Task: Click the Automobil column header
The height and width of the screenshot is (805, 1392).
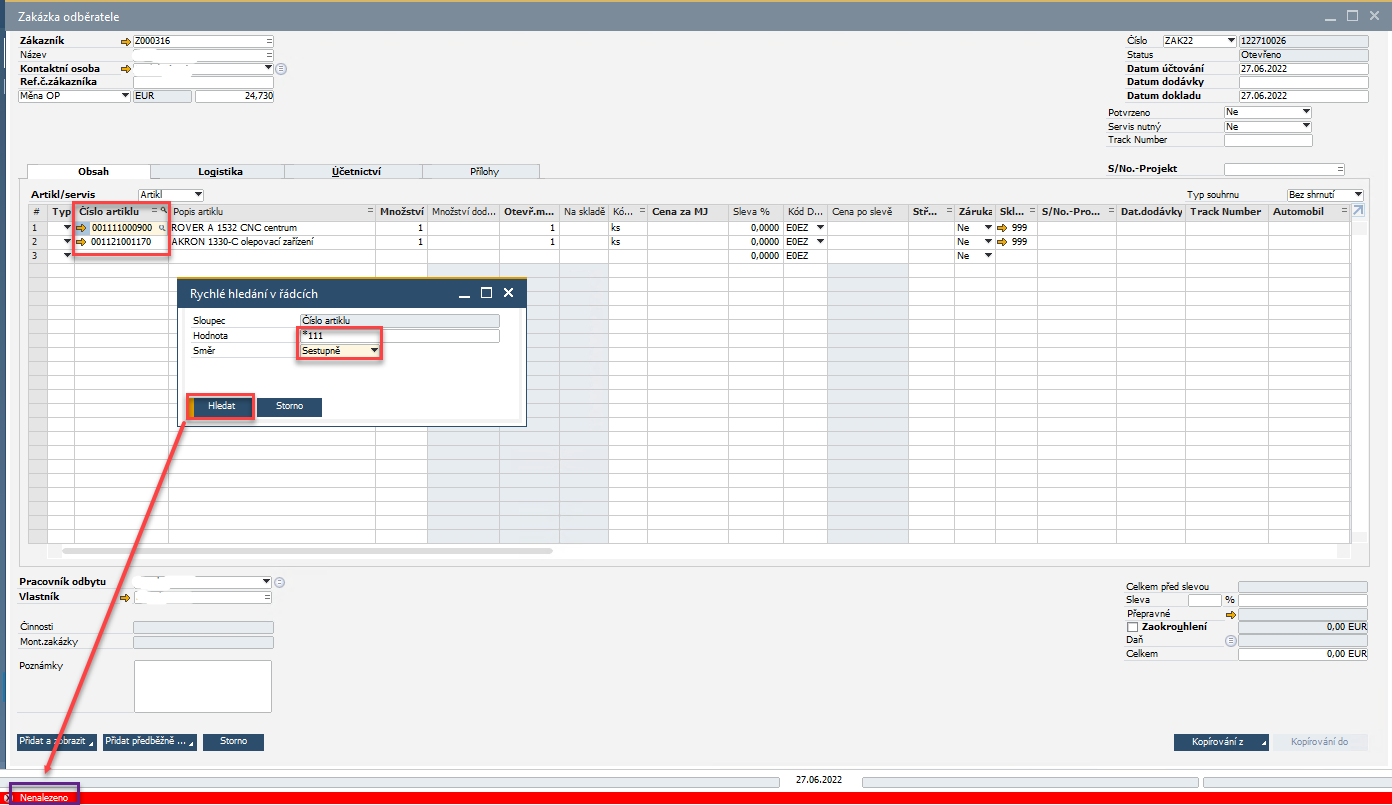Action: click(x=1308, y=212)
